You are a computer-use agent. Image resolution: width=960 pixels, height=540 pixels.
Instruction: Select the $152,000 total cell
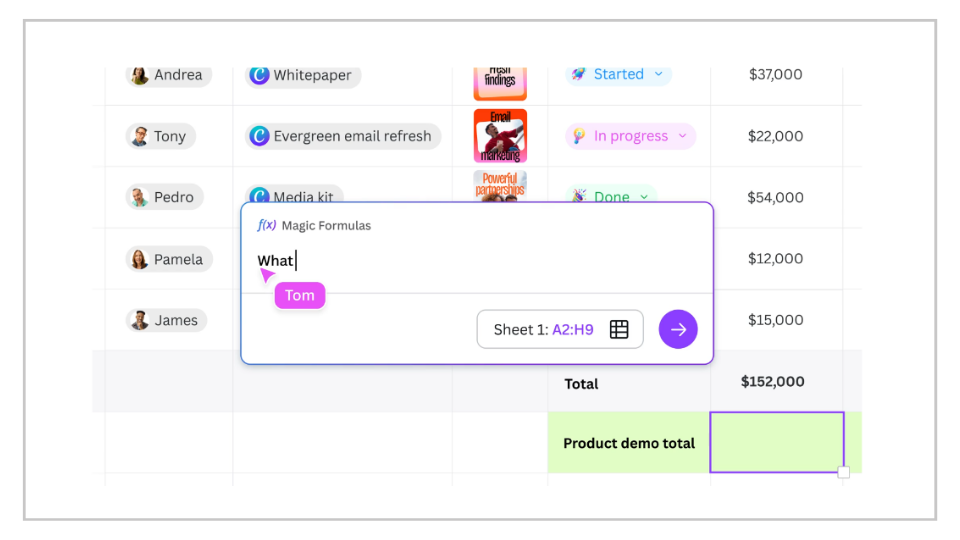click(x=772, y=381)
